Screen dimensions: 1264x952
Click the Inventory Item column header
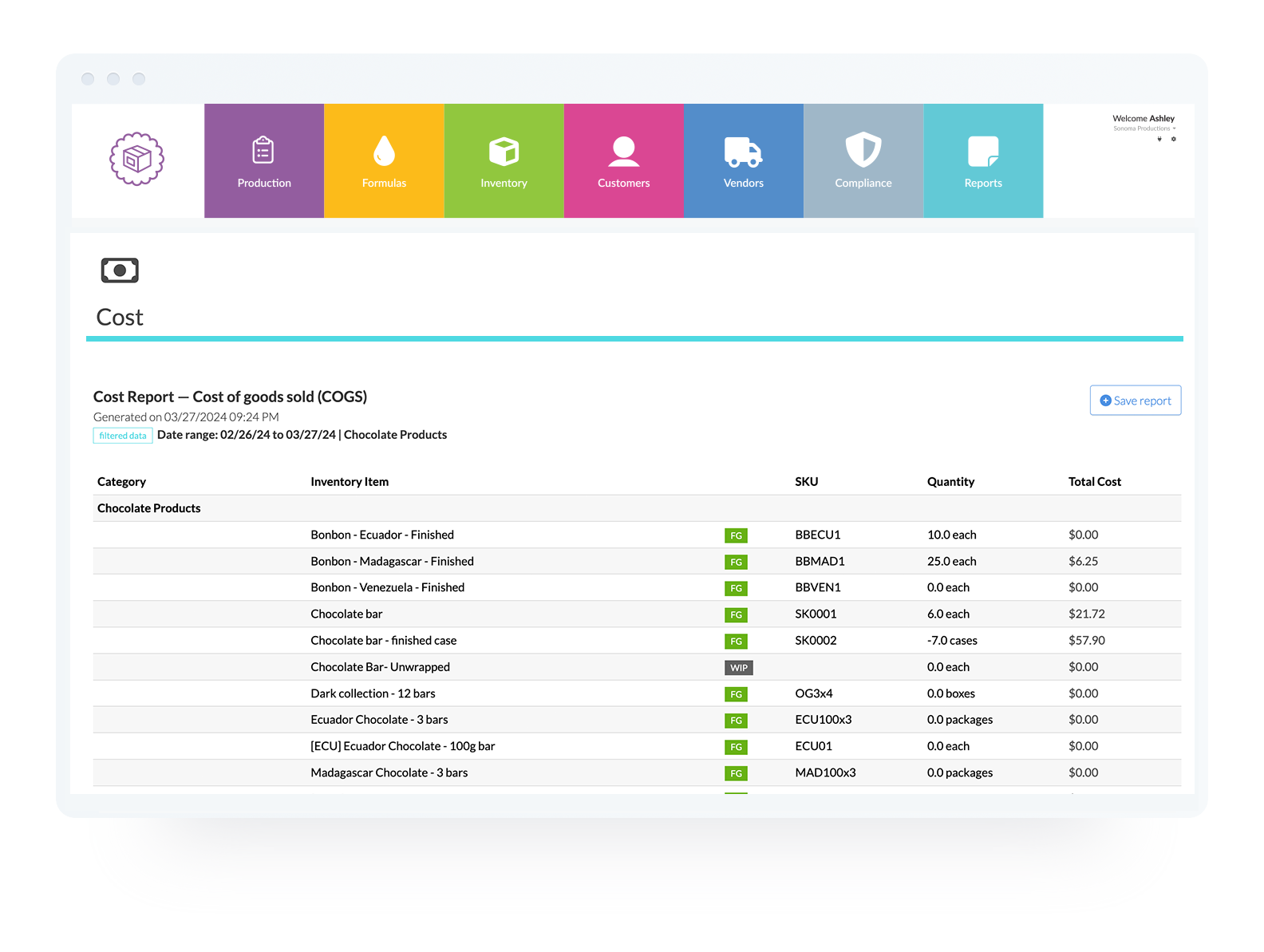350,482
